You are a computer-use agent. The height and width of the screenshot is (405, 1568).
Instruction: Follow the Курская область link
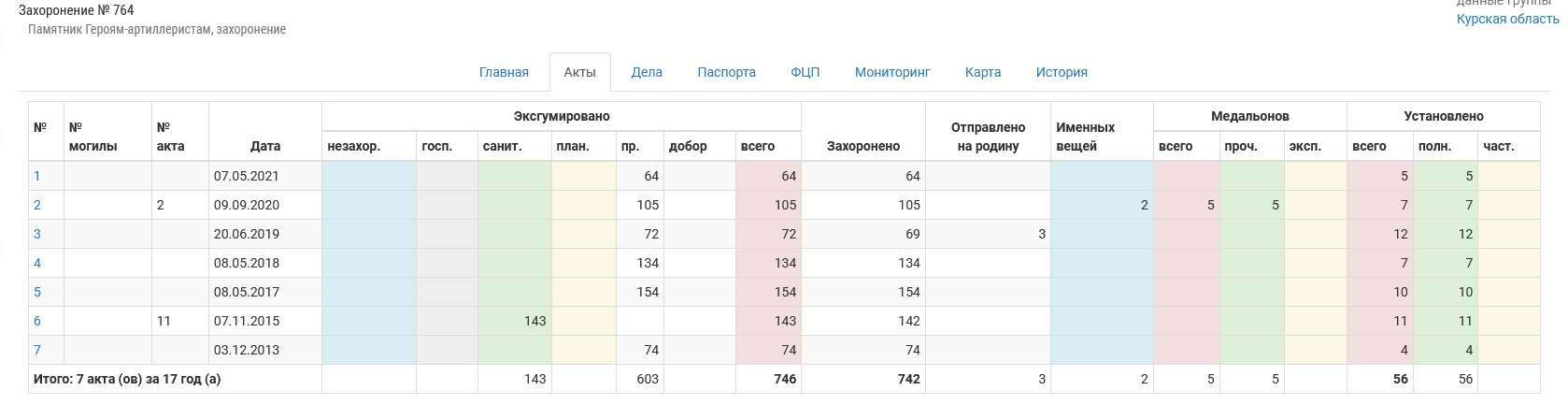(1506, 19)
